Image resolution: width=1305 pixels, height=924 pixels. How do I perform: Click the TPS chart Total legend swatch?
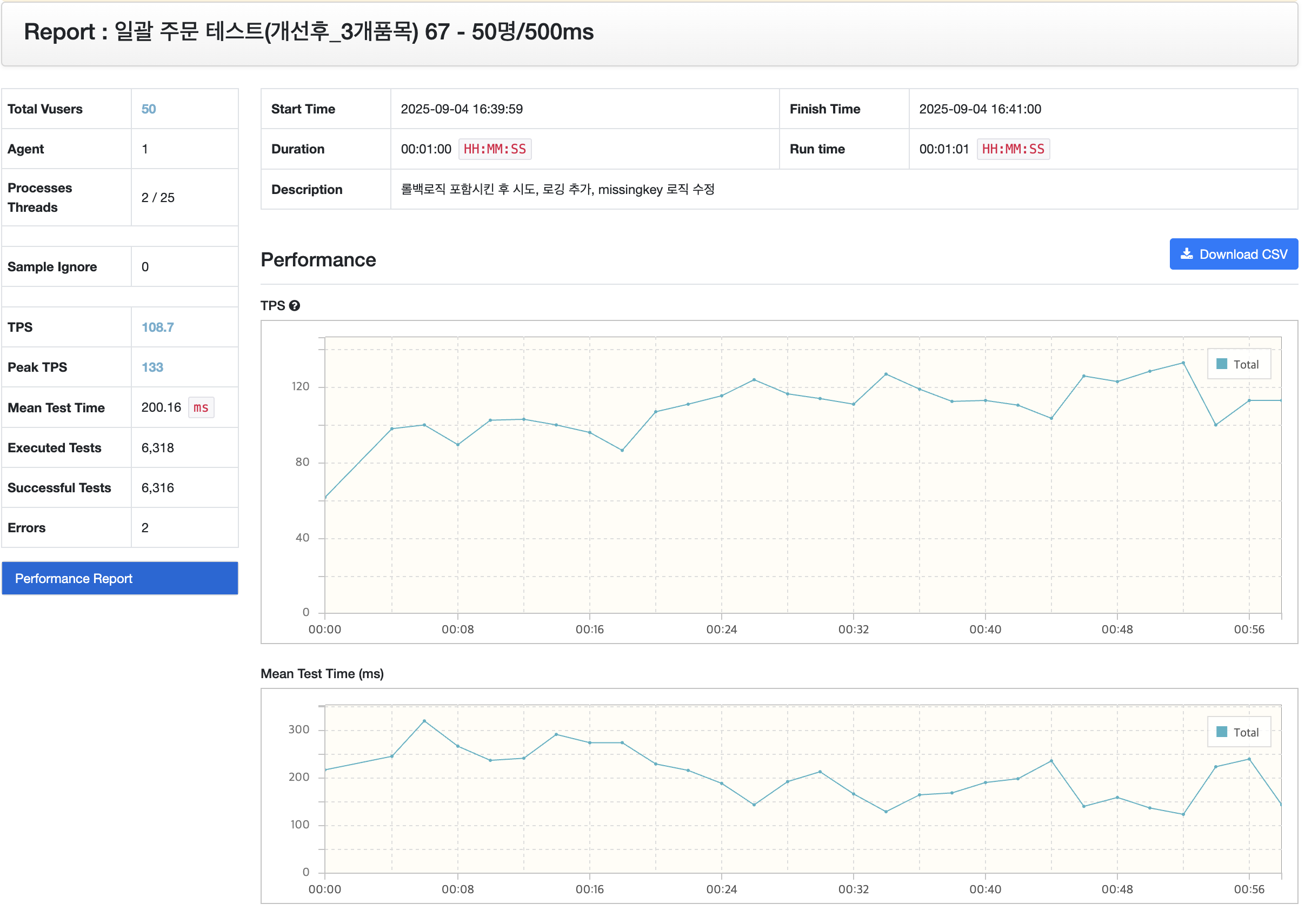pyautogui.click(x=1221, y=364)
